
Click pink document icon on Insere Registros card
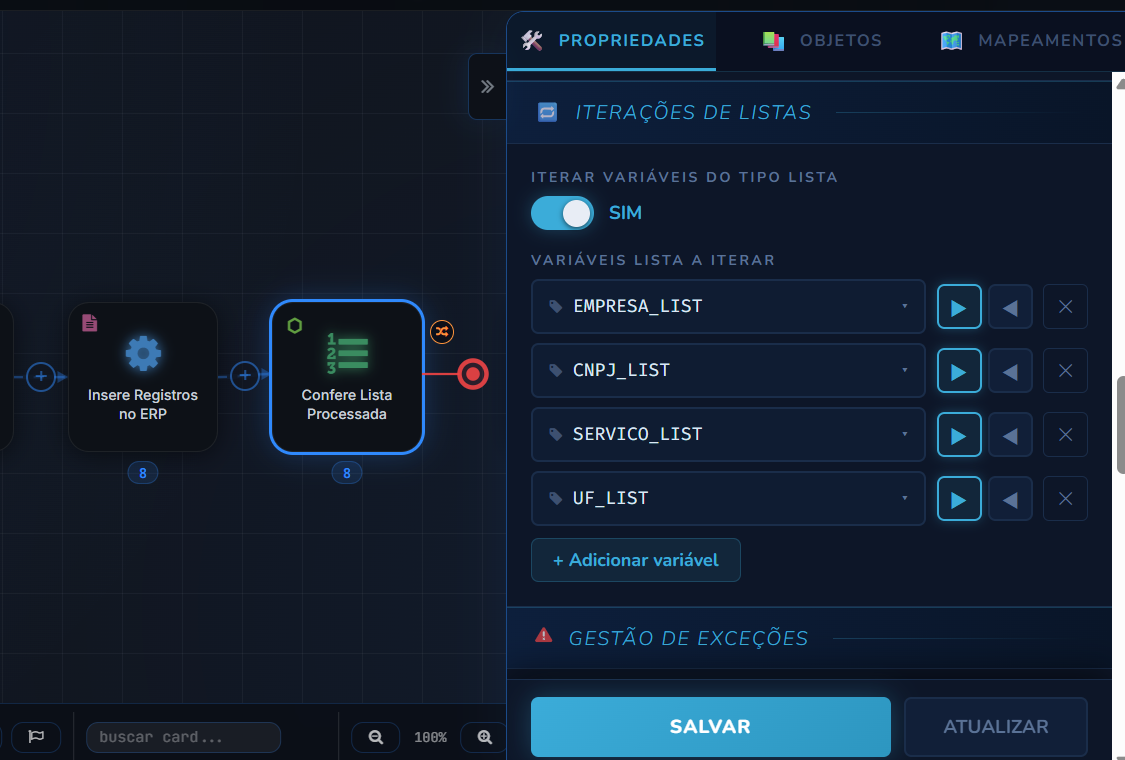[x=90, y=323]
